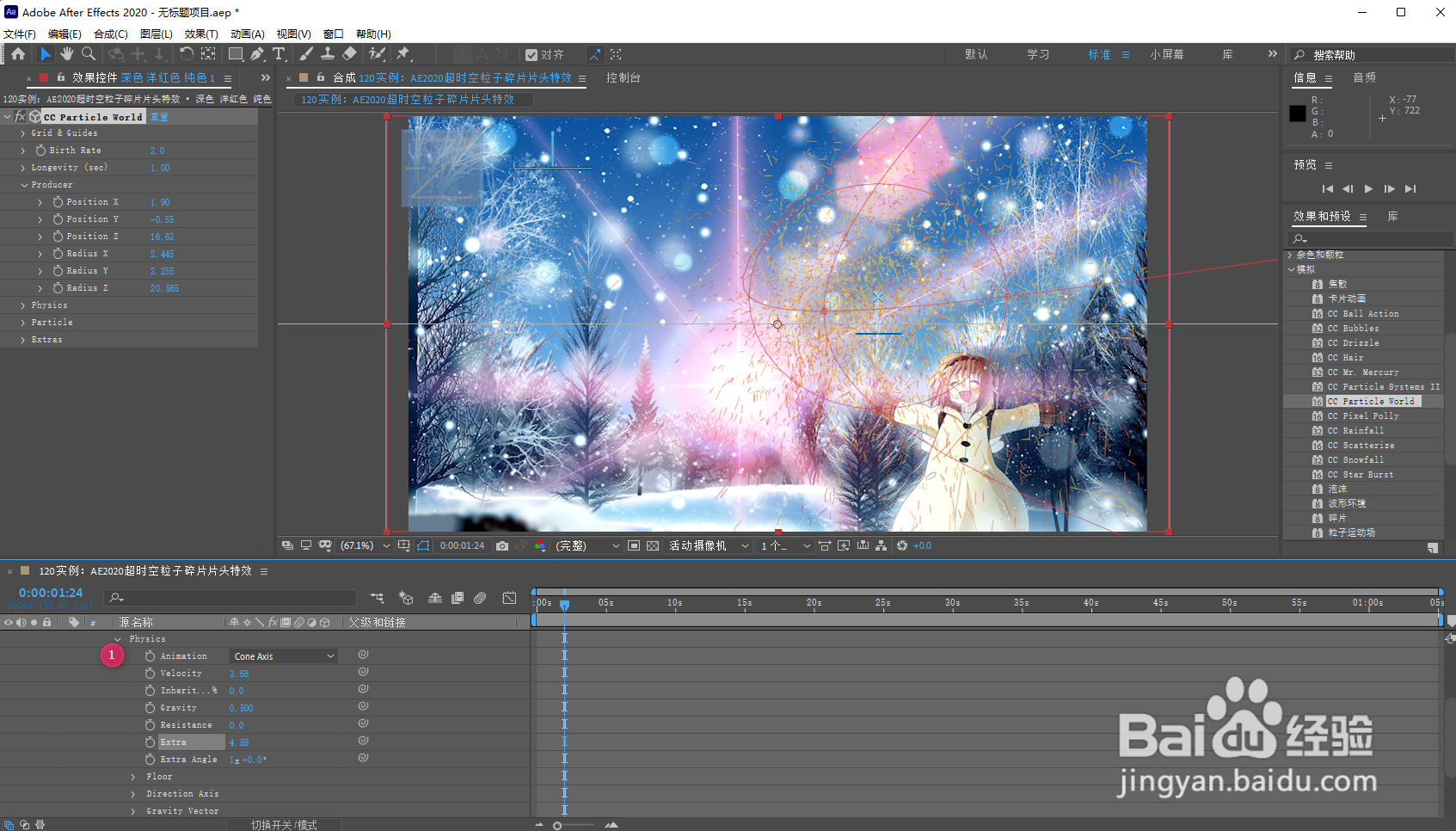Image resolution: width=1456 pixels, height=831 pixels.
Task: Toggle stopwatch for Birth Rate
Action: (x=40, y=151)
